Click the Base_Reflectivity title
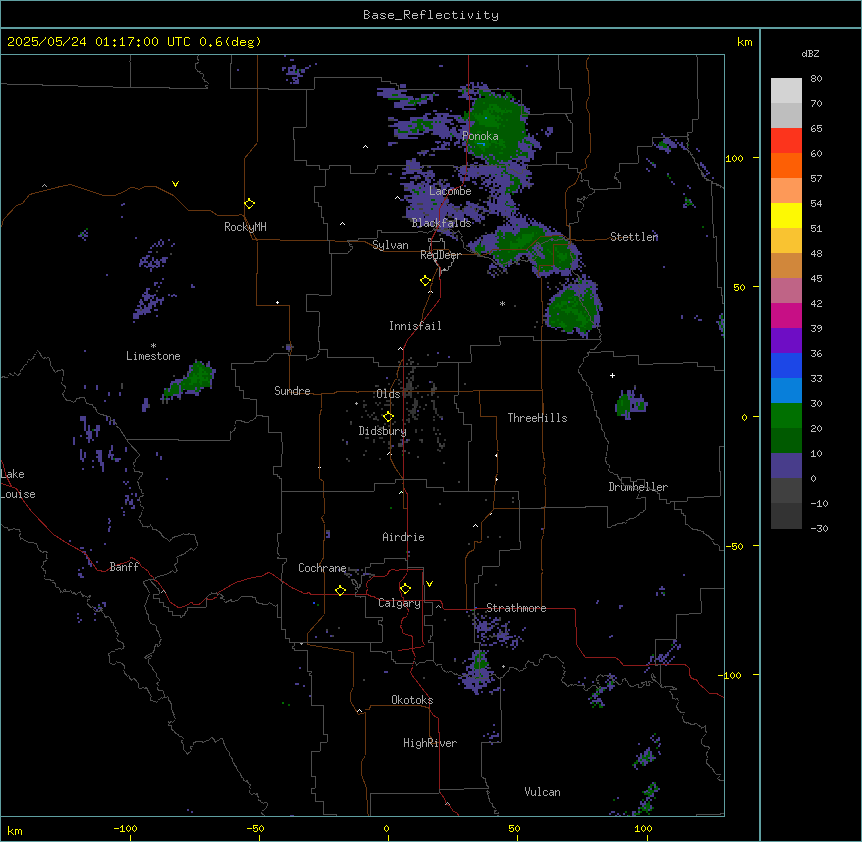The image size is (862, 842). pyautogui.click(x=431, y=15)
